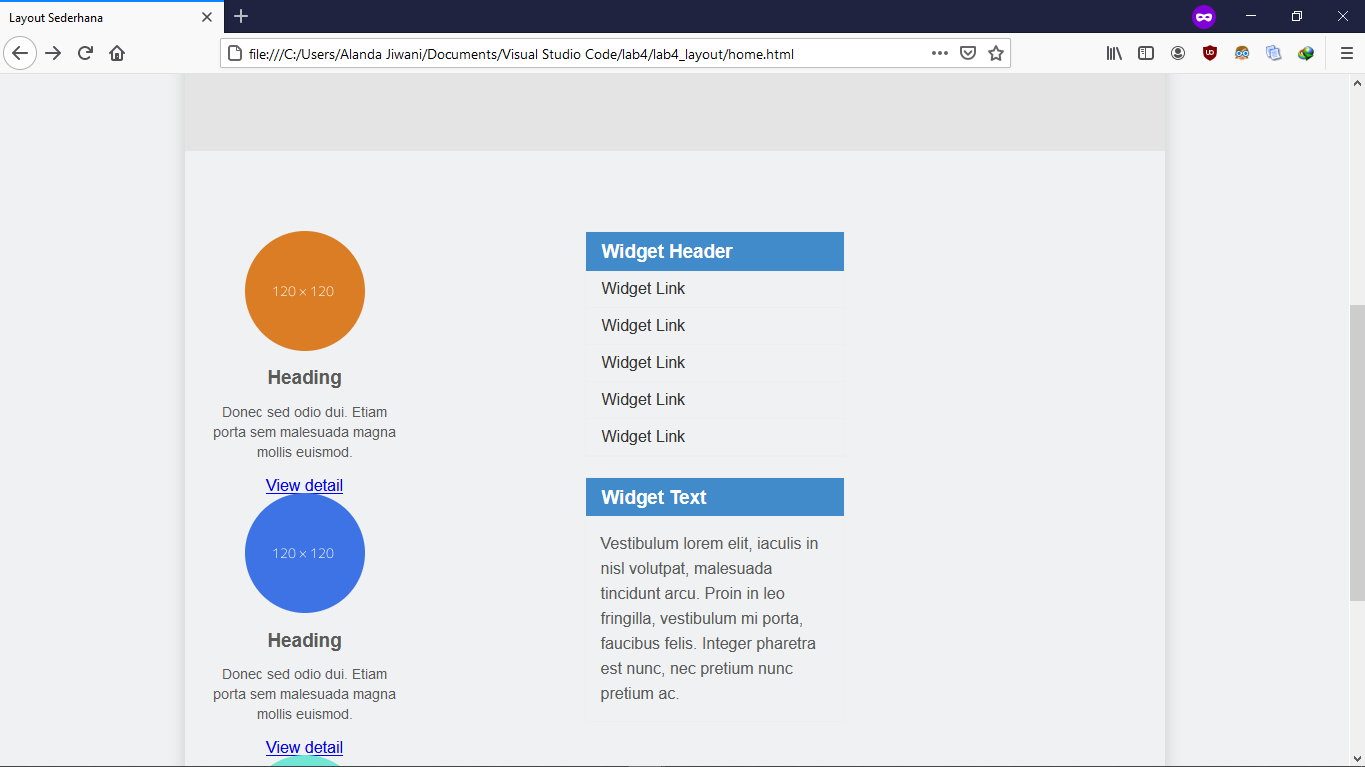This screenshot has width=1365, height=767.
Task: Select the Layout Sederhana tab
Action: pyautogui.click(x=112, y=17)
